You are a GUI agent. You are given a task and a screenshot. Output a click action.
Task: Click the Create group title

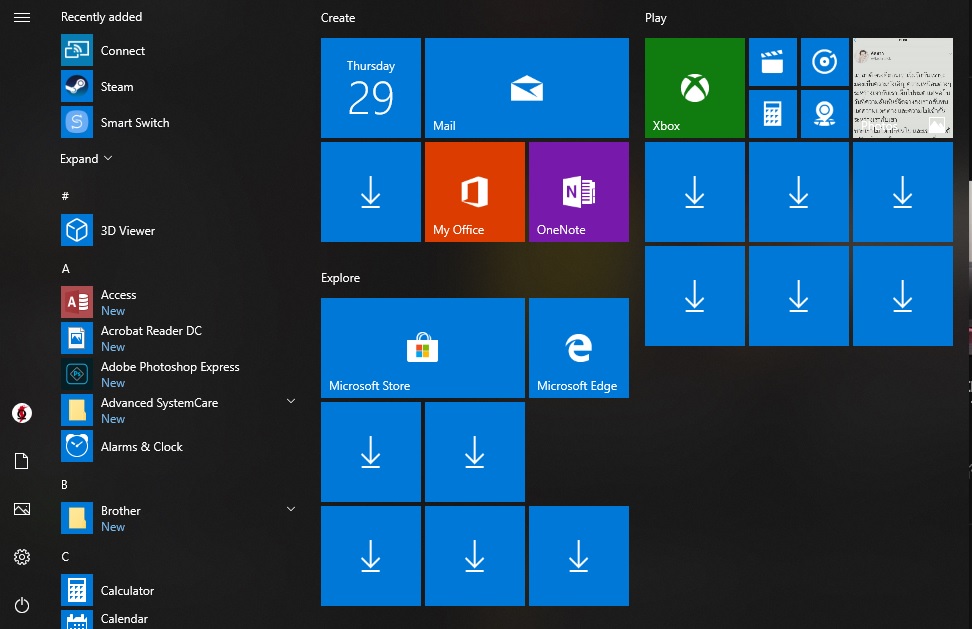338,18
